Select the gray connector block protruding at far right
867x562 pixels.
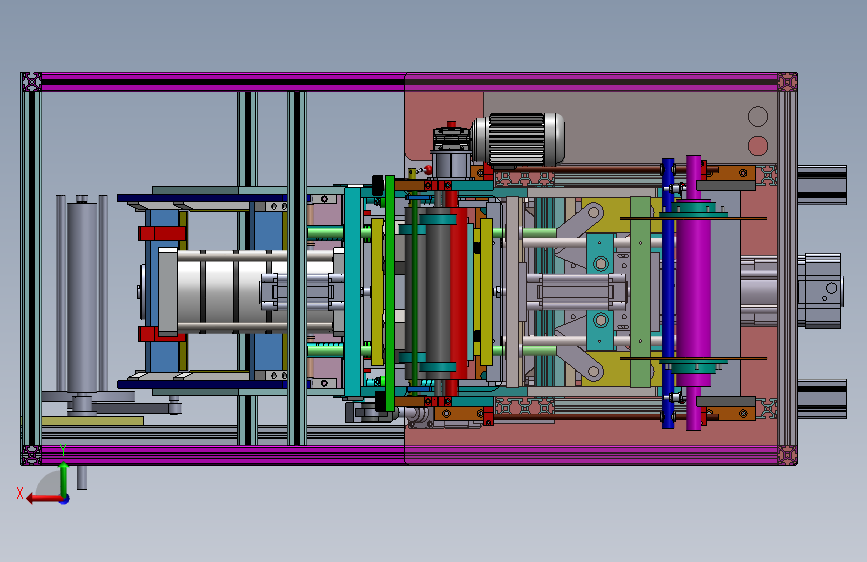click(820, 290)
